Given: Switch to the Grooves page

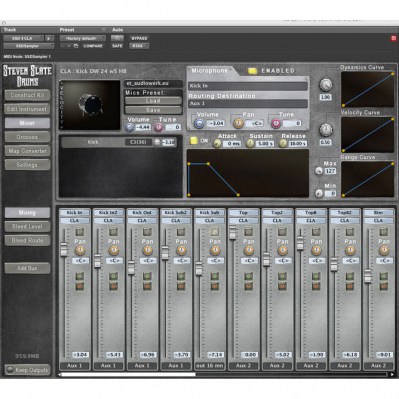Looking at the screenshot, I should pyautogui.click(x=27, y=137).
